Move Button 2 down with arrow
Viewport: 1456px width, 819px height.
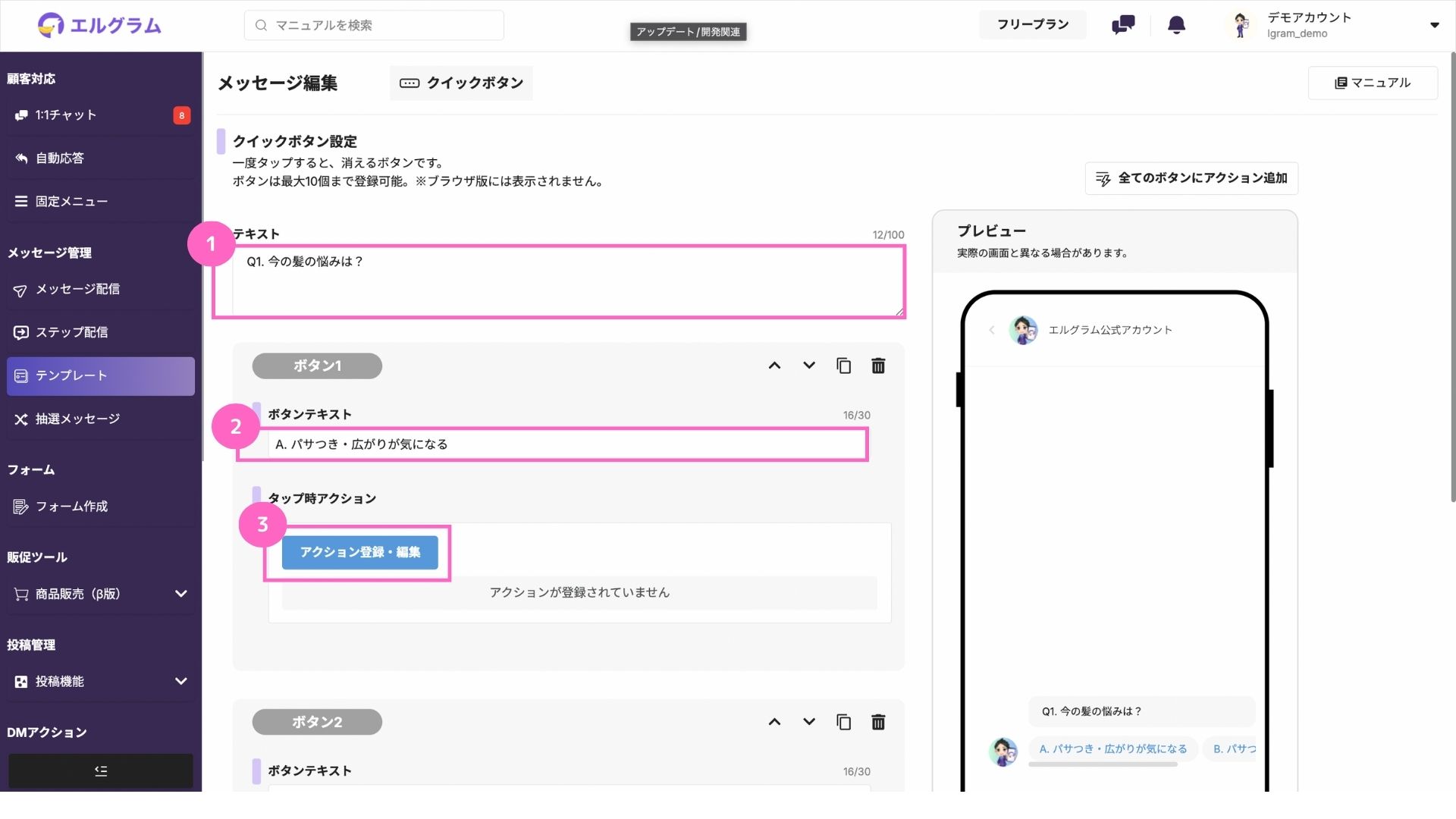(809, 722)
